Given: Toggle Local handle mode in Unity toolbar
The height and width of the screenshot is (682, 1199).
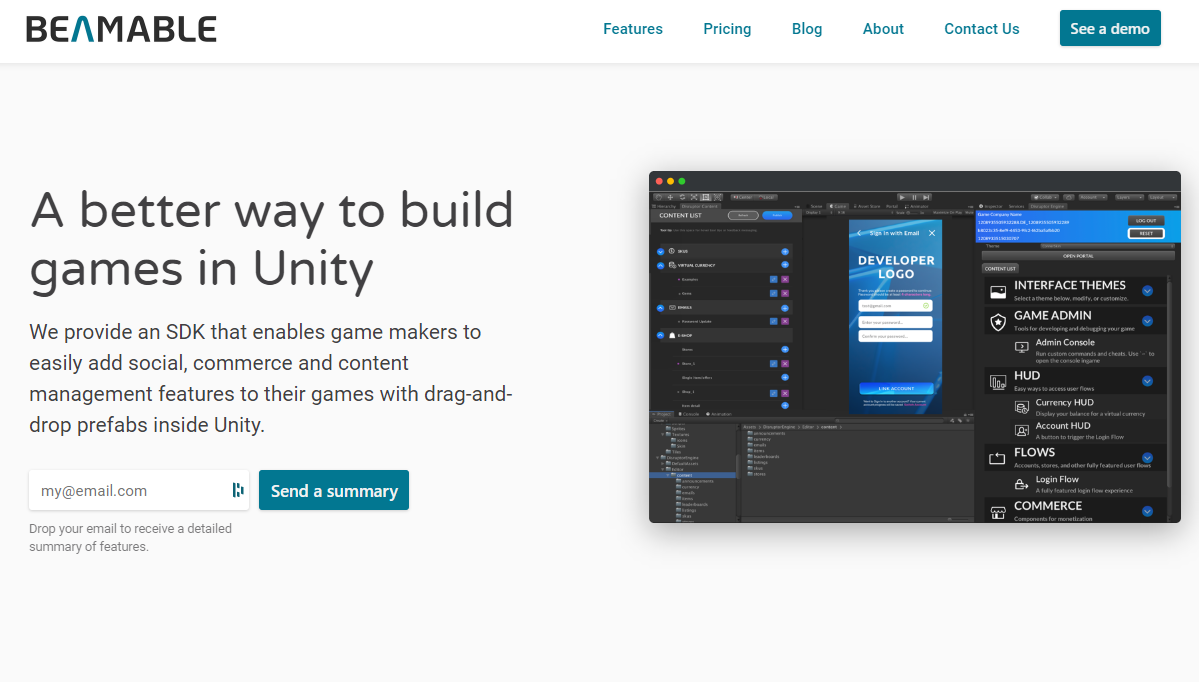Looking at the screenshot, I should point(765,197).
